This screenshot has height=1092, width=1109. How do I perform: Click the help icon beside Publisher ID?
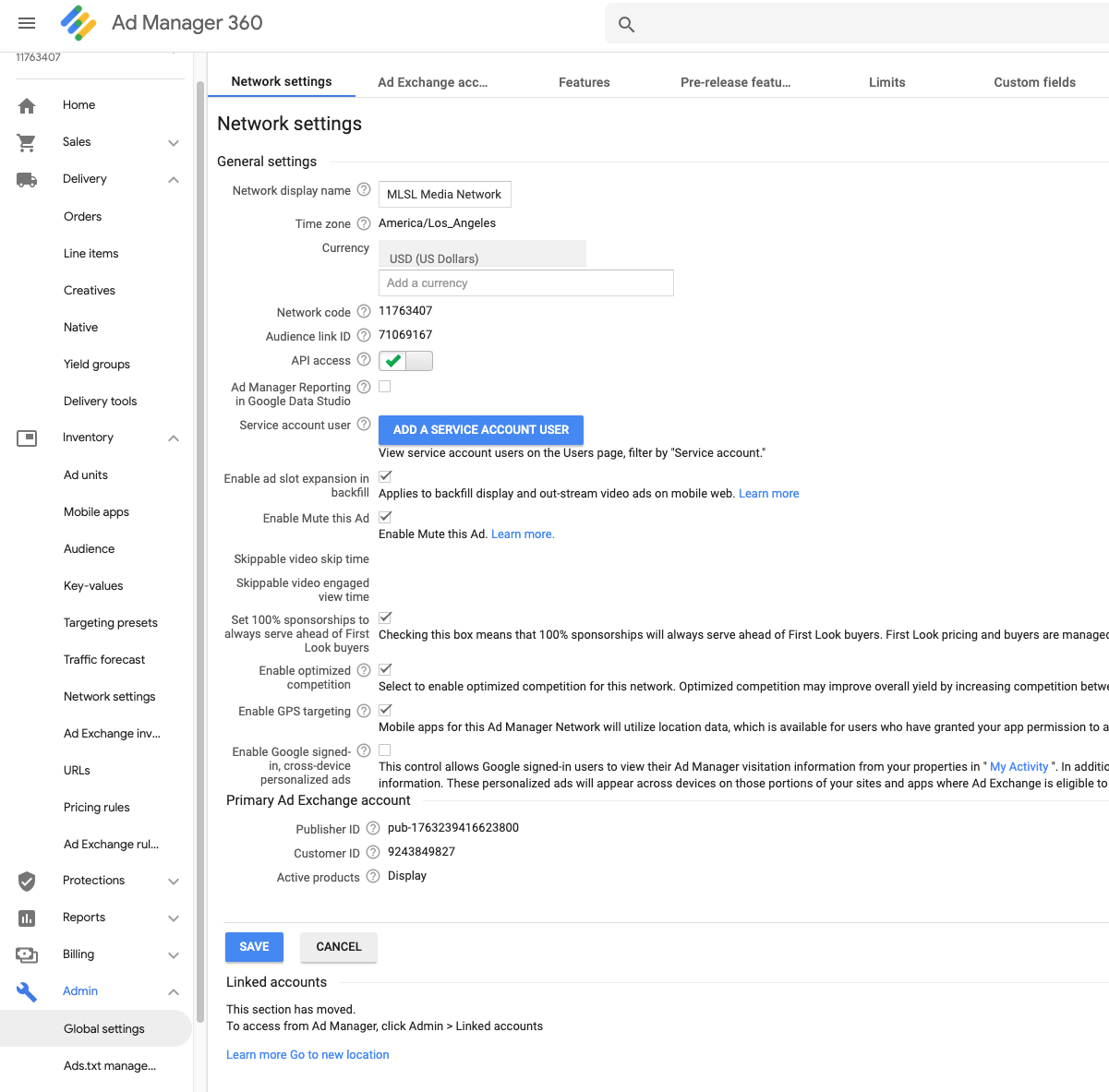[x=373, y=829]
